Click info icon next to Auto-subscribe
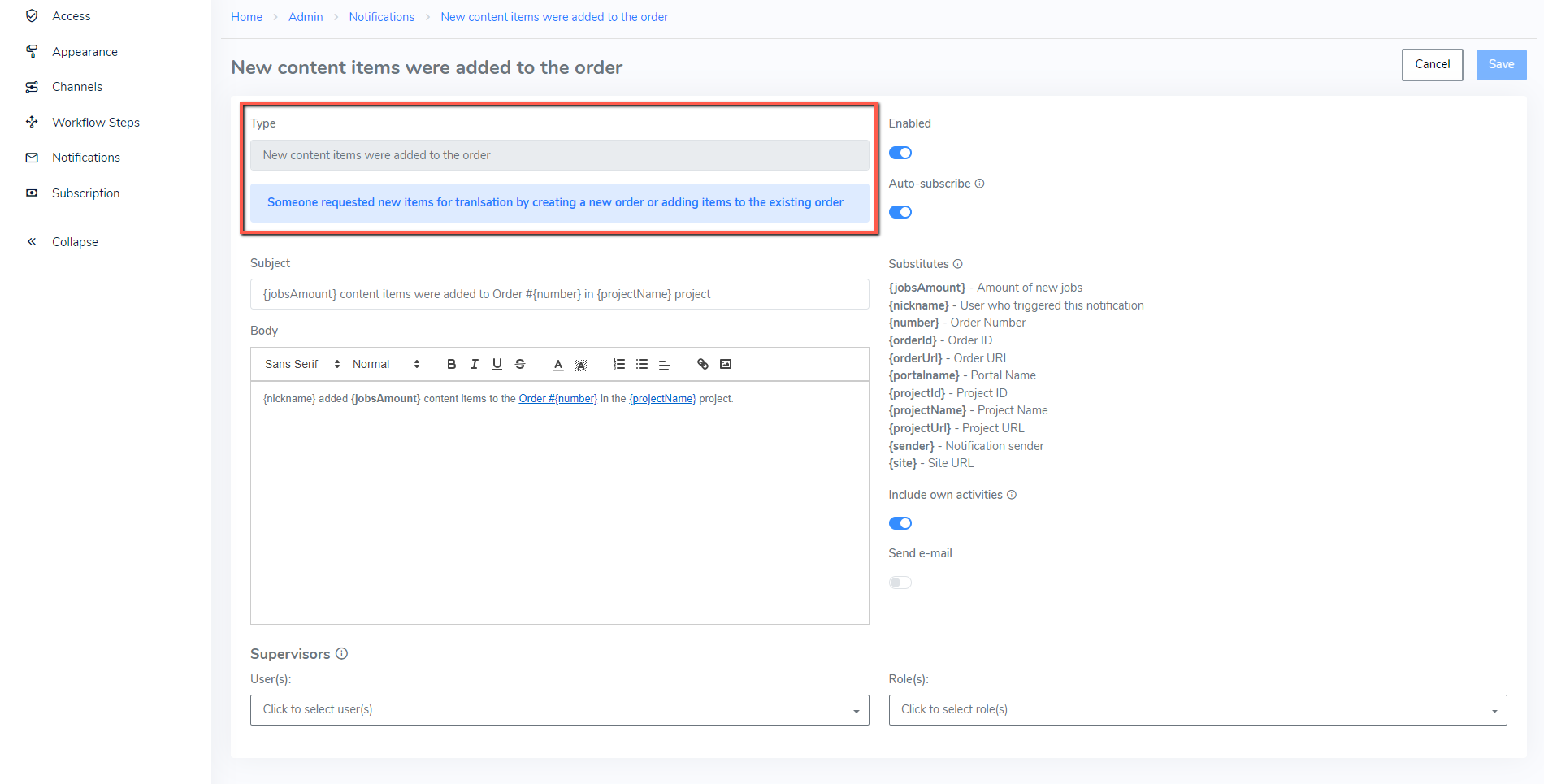Screen dimensions: 1544x784 coord(979,184)
